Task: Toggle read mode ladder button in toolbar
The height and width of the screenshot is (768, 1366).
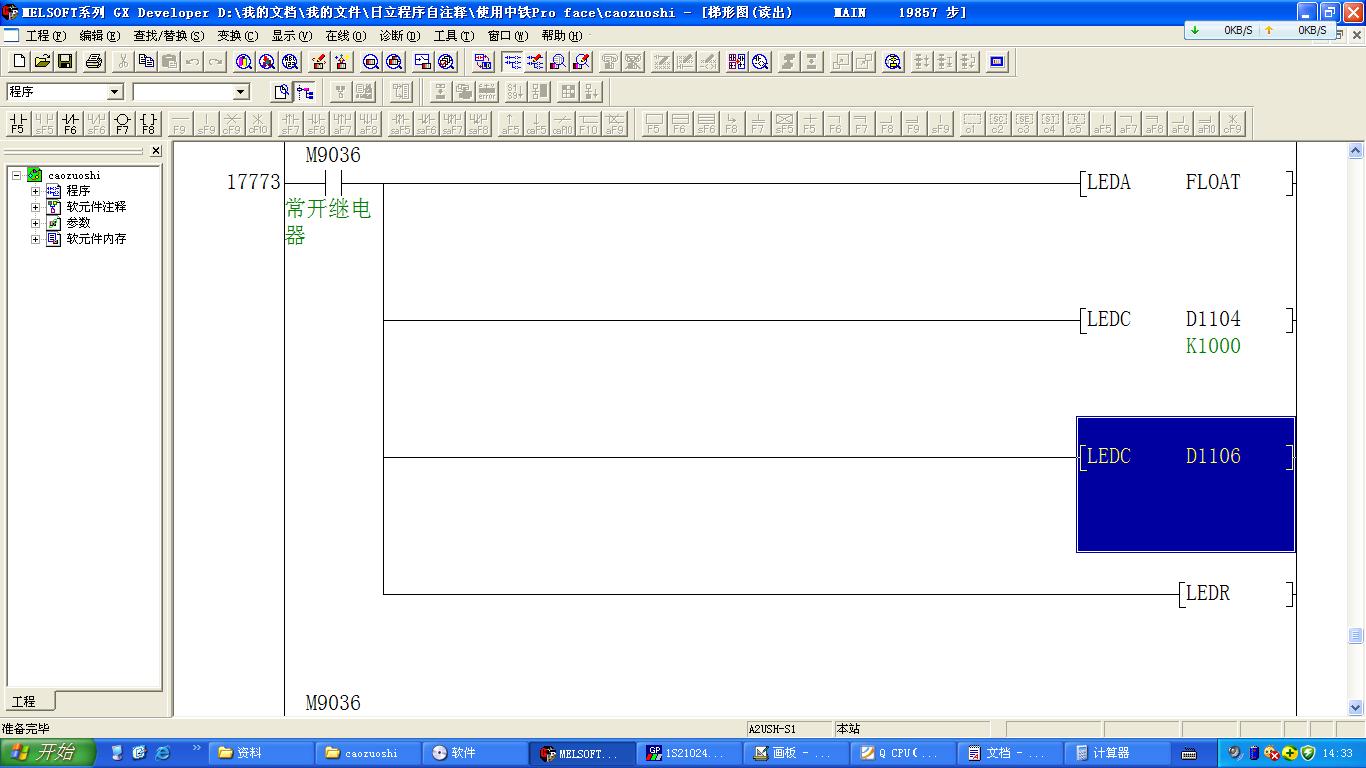Action: pyautogui.click(x=513, y=62)
